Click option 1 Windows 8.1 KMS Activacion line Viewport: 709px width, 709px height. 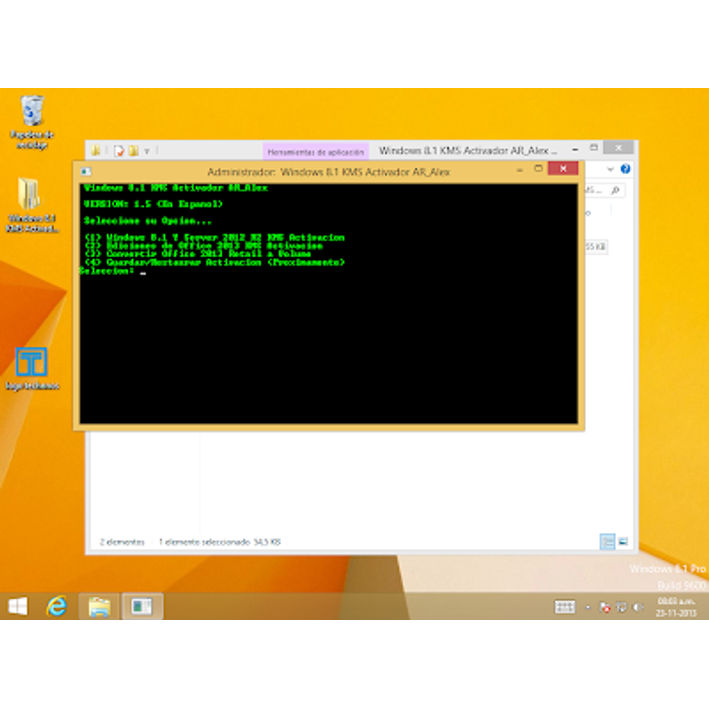(215, 237)
